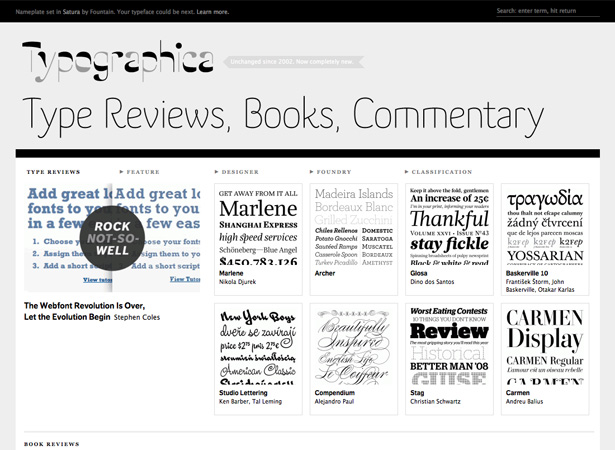Click the Type Reviews, Books, Commentary headline
Screen dimensions: 615x450
283,115
